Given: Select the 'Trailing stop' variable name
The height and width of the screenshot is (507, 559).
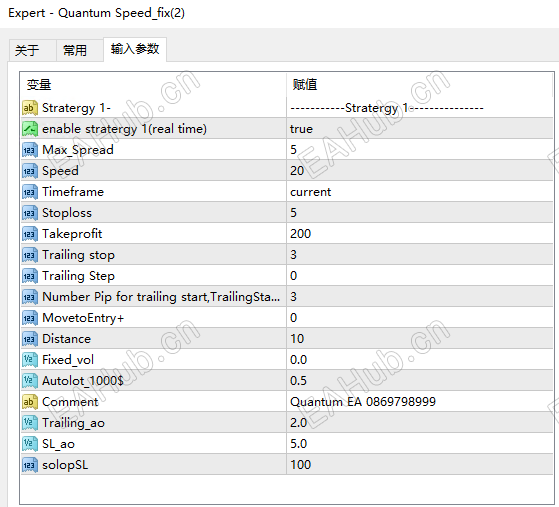Looking at the screenshot, I should tap(78, 255).
